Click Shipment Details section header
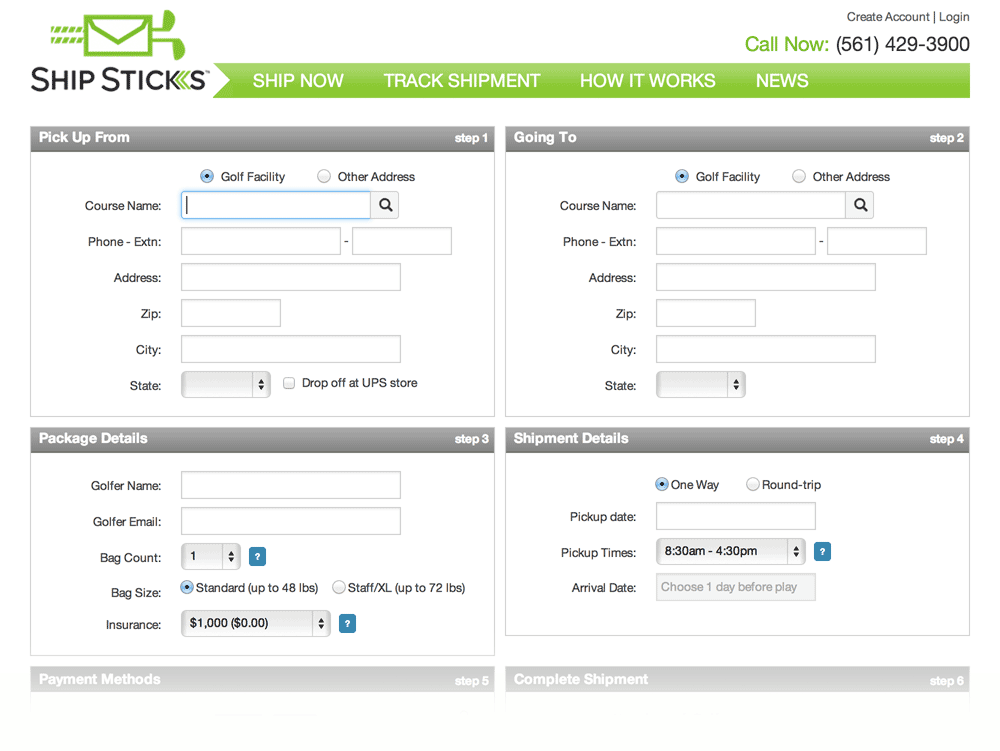 [x=737, y=440]
